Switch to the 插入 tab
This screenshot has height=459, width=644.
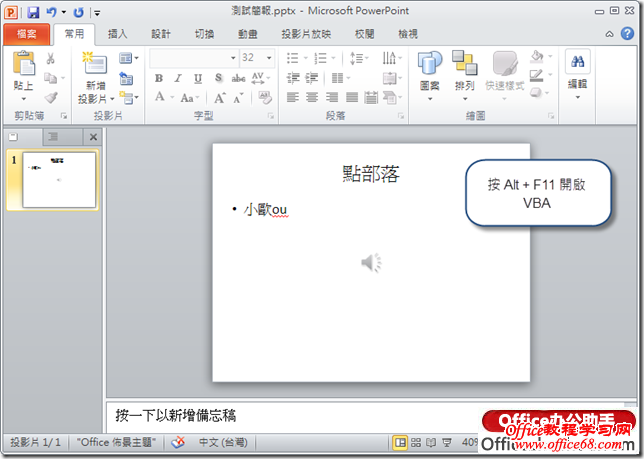[117, 34]
